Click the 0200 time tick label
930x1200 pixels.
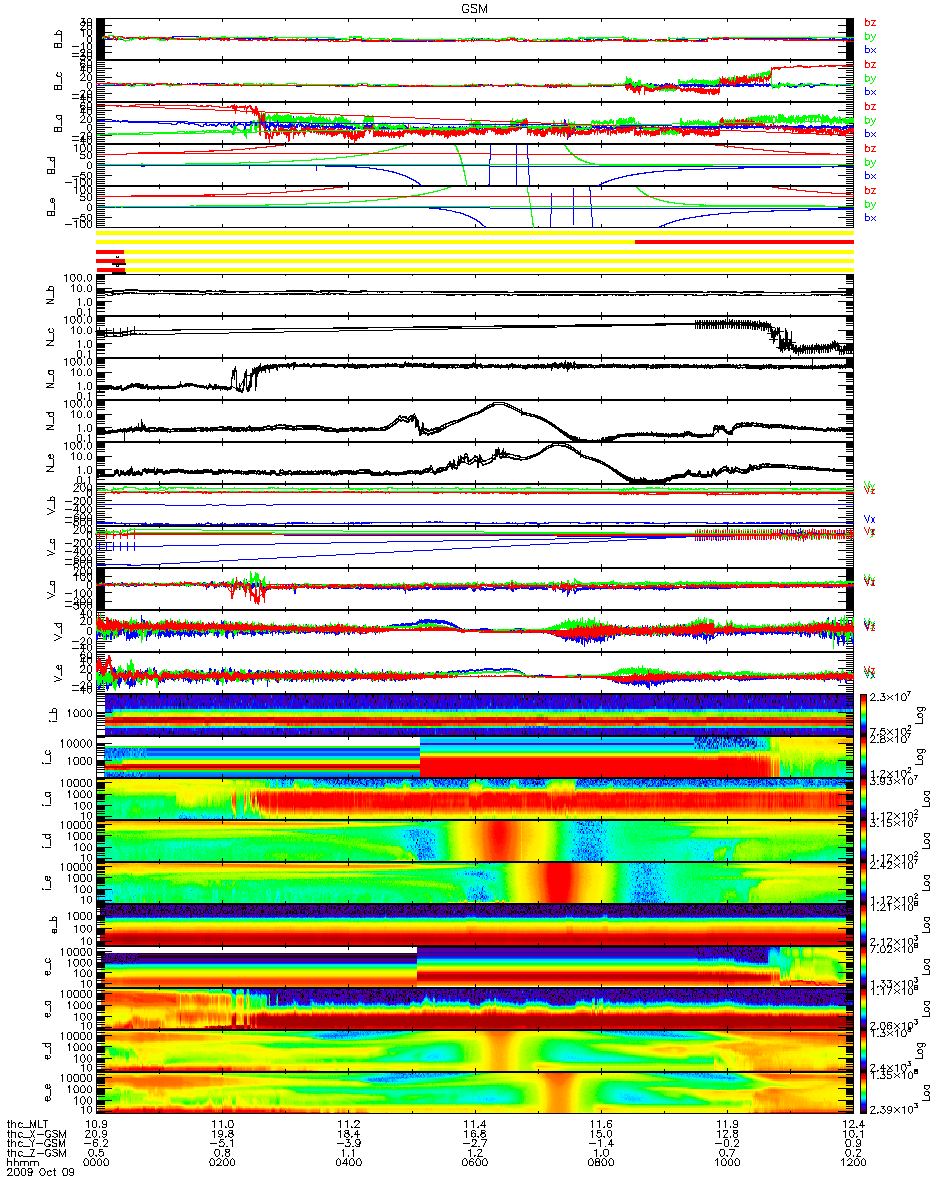click(x=223, y=1161)
